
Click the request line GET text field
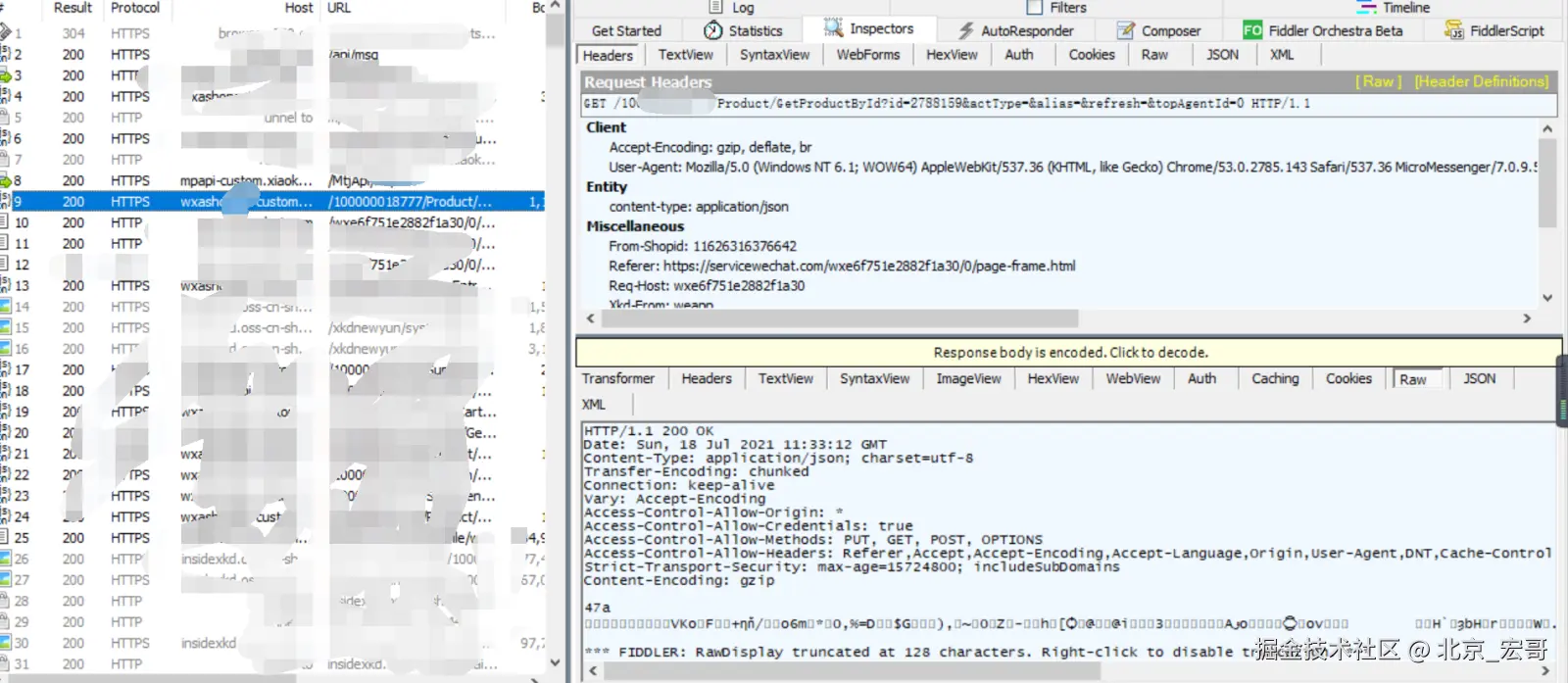1068,103
